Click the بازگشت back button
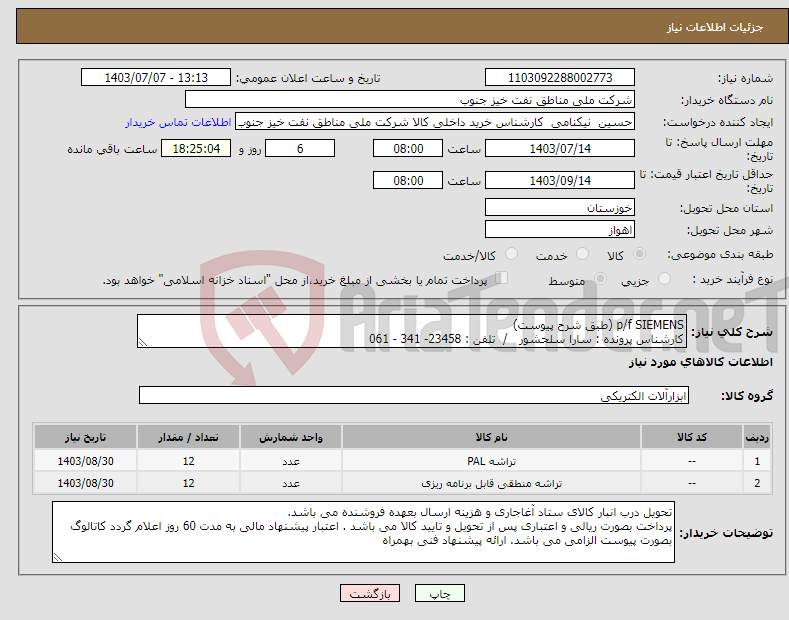 pos(370,593)
